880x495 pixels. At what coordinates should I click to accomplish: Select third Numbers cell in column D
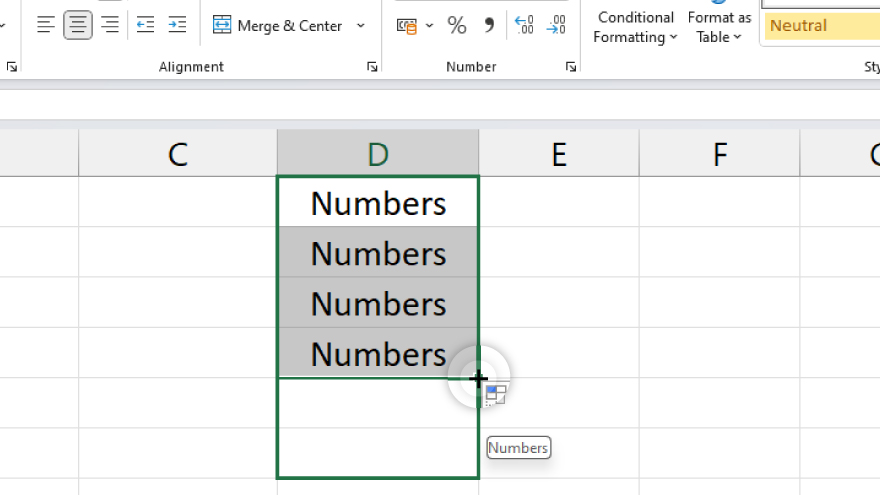click(x=378, y=302)
